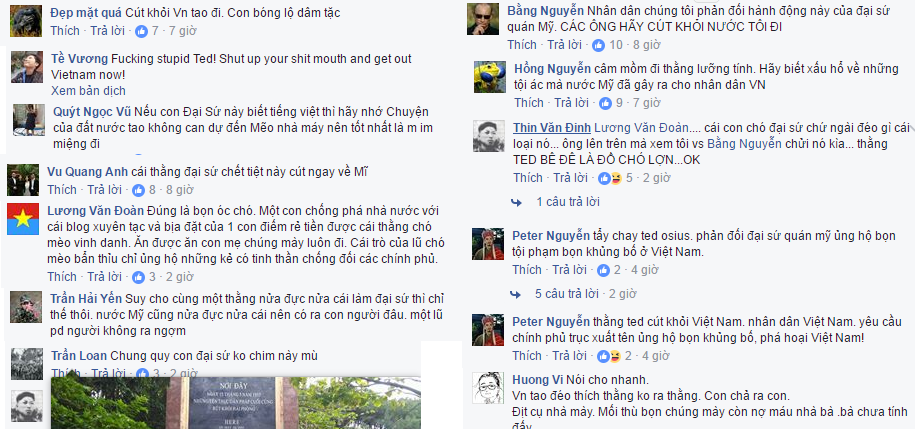This screenshot has height=429, width=915.
Task: Click reaction icons under Thin Văn Đinh comment
Action: [610, 178]
